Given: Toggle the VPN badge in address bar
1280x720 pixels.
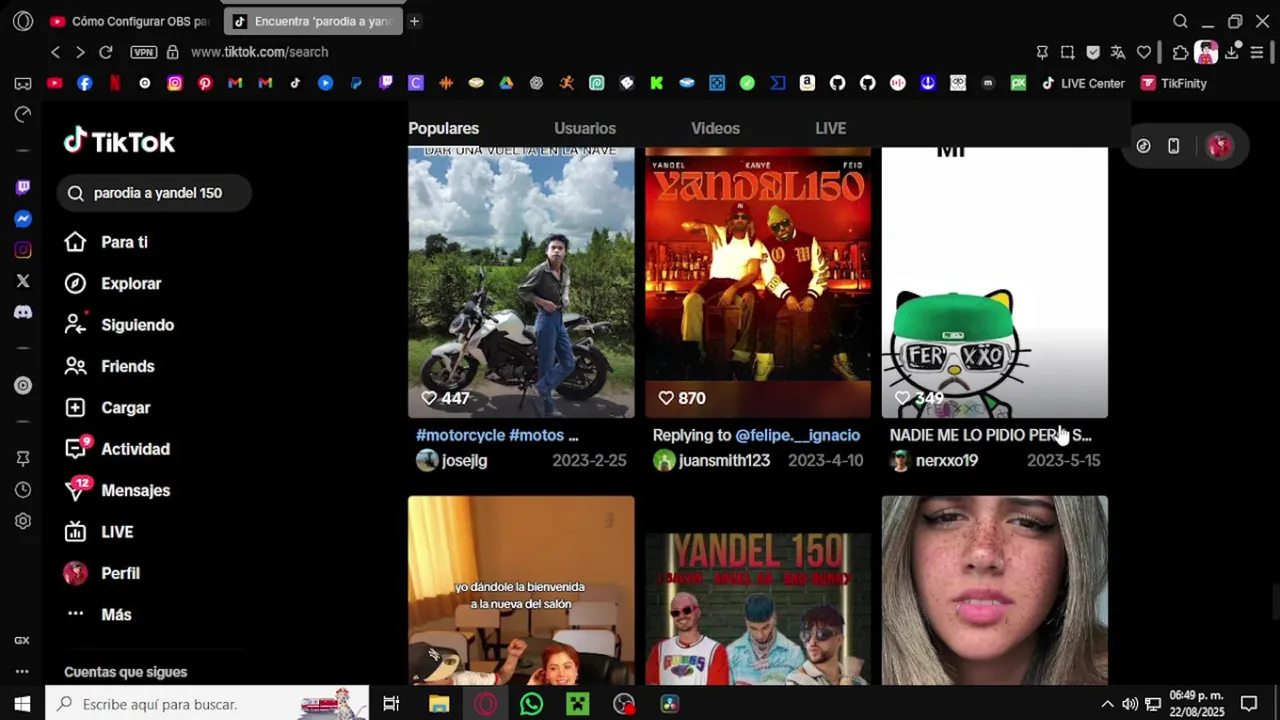Looking at the screenshot, I should click(x=144, y=52).
